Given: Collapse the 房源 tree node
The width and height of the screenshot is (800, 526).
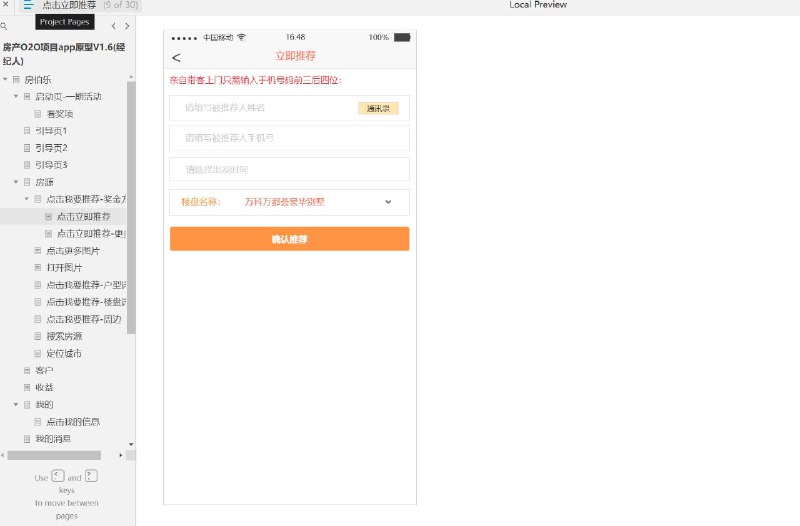Looking at the screenshot, I should pos(16,182).
